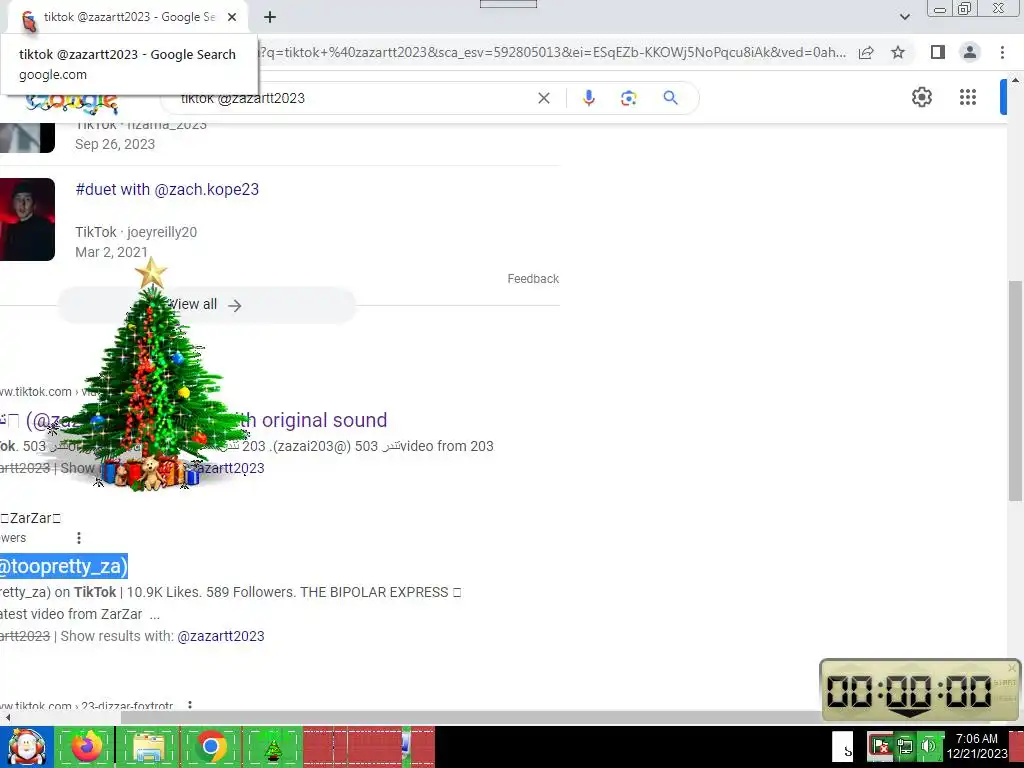Close the tiktok @zazartt2023 tab
The image size is (1024, 768).
[232, 17]
